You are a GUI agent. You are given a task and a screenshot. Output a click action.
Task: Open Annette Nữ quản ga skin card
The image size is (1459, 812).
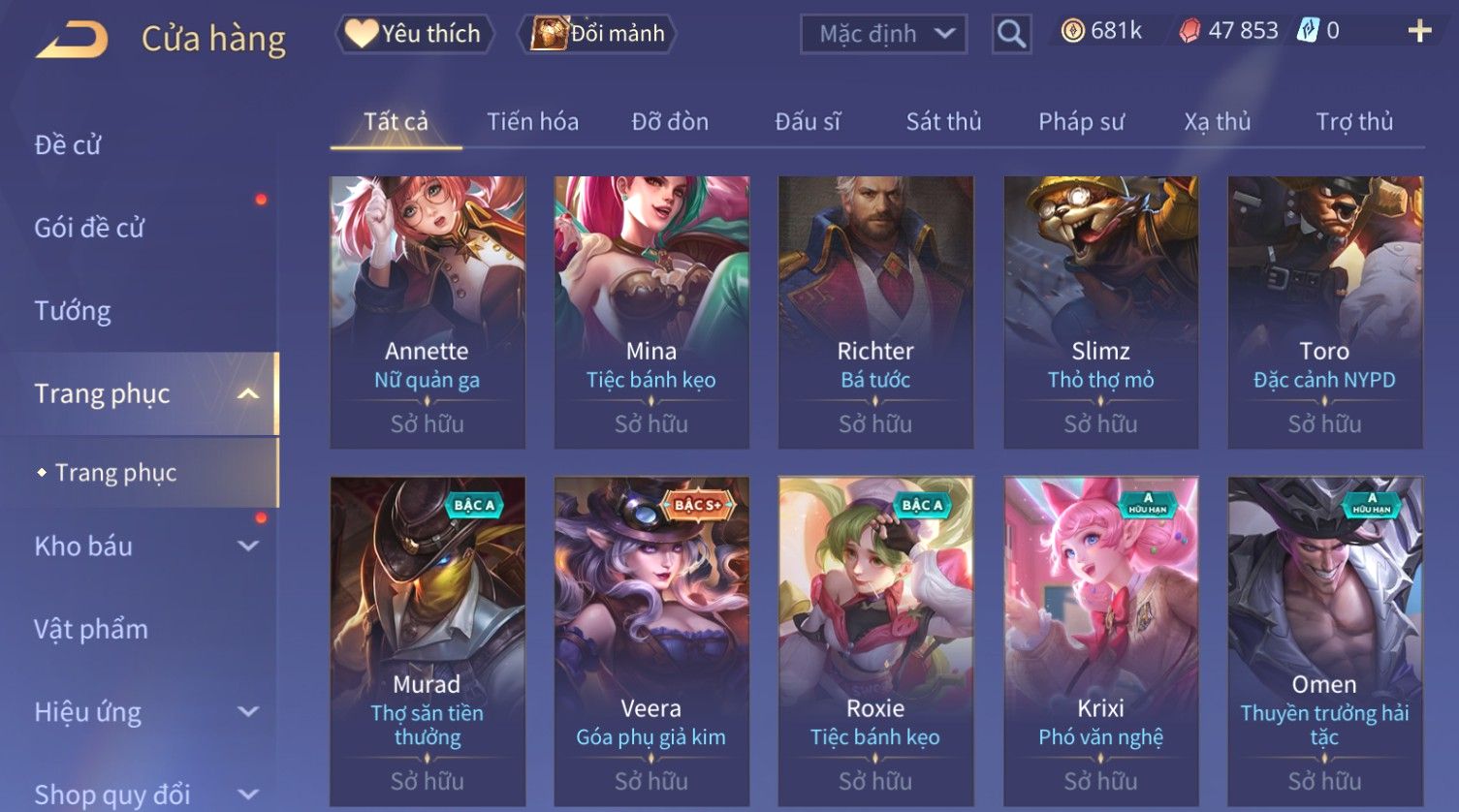point(428,312)
